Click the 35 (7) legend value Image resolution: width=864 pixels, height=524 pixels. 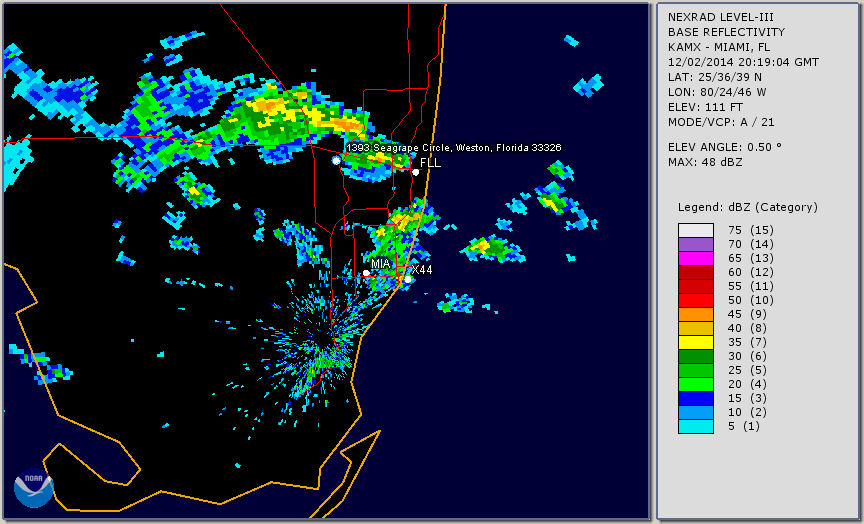click(747, 343)
